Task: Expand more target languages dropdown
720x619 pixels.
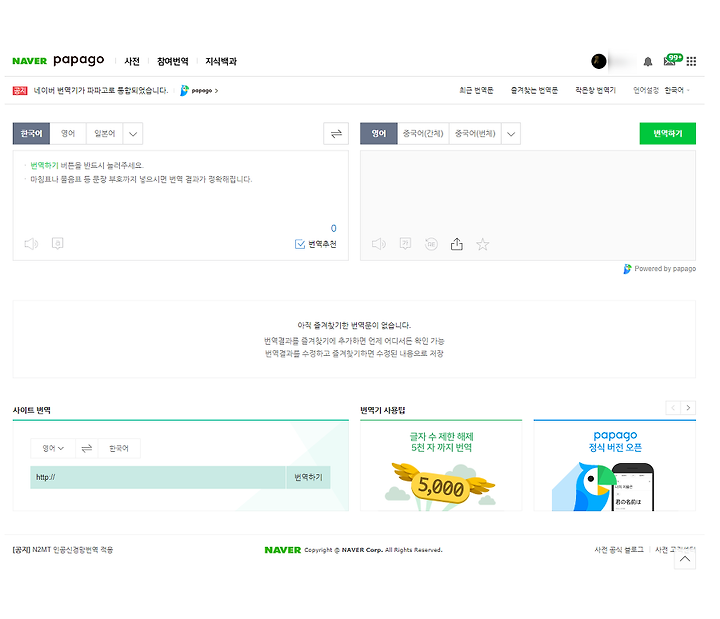Action: (511, 134)
